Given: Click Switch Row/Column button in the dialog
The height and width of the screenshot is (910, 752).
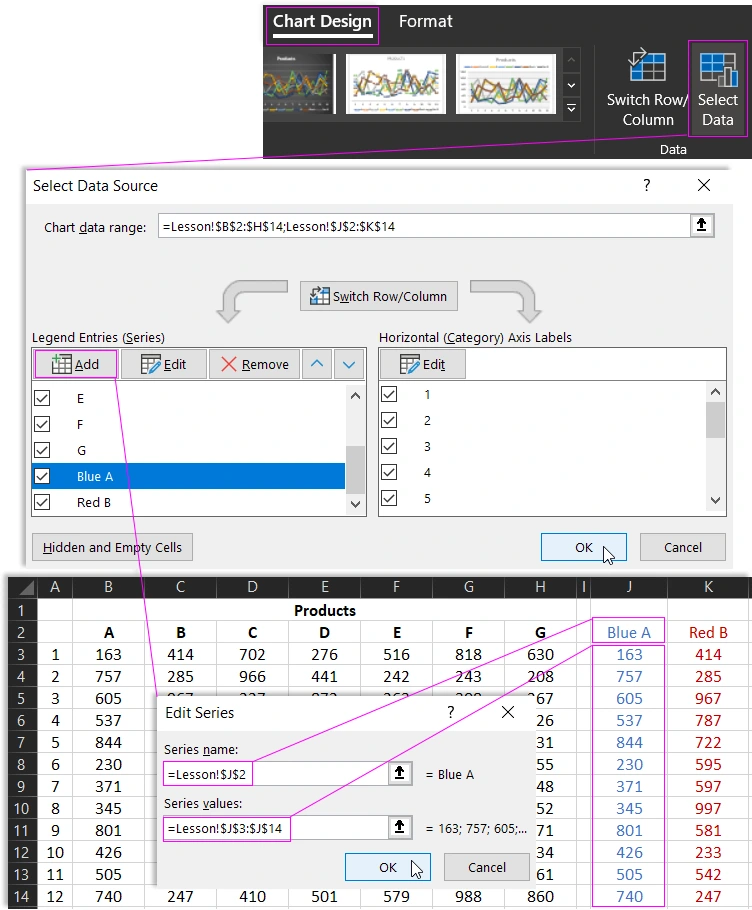Looking at the screenshot, I should [379, 296].
